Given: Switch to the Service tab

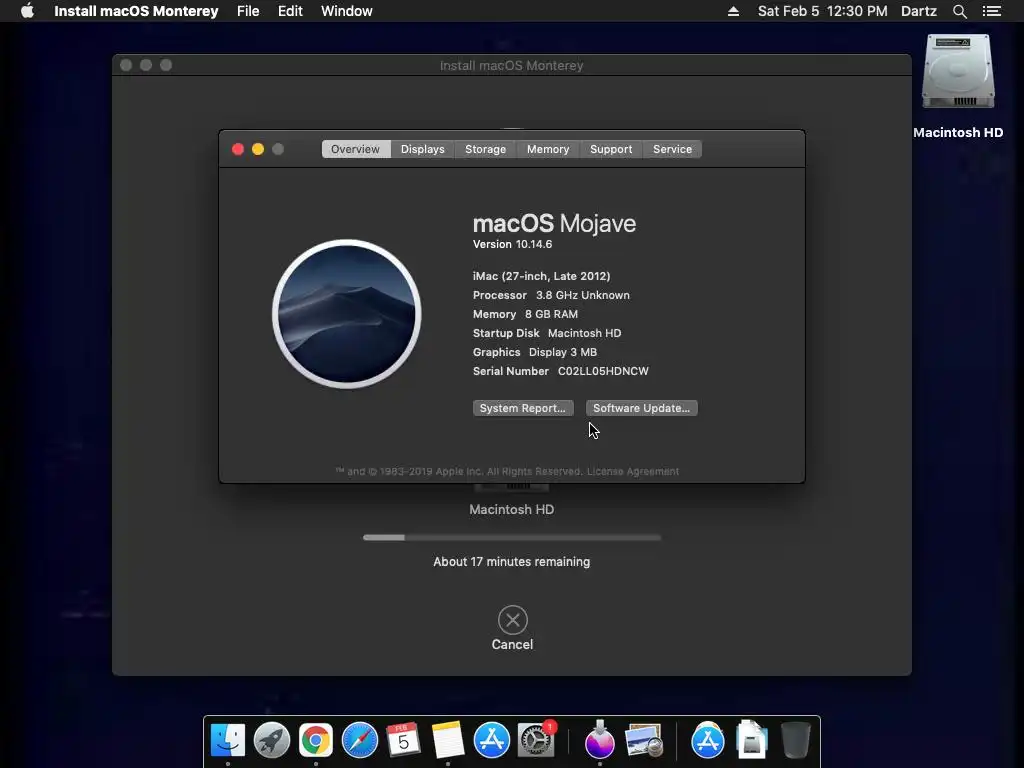Looking at the screenshot, I should (673, 149).
